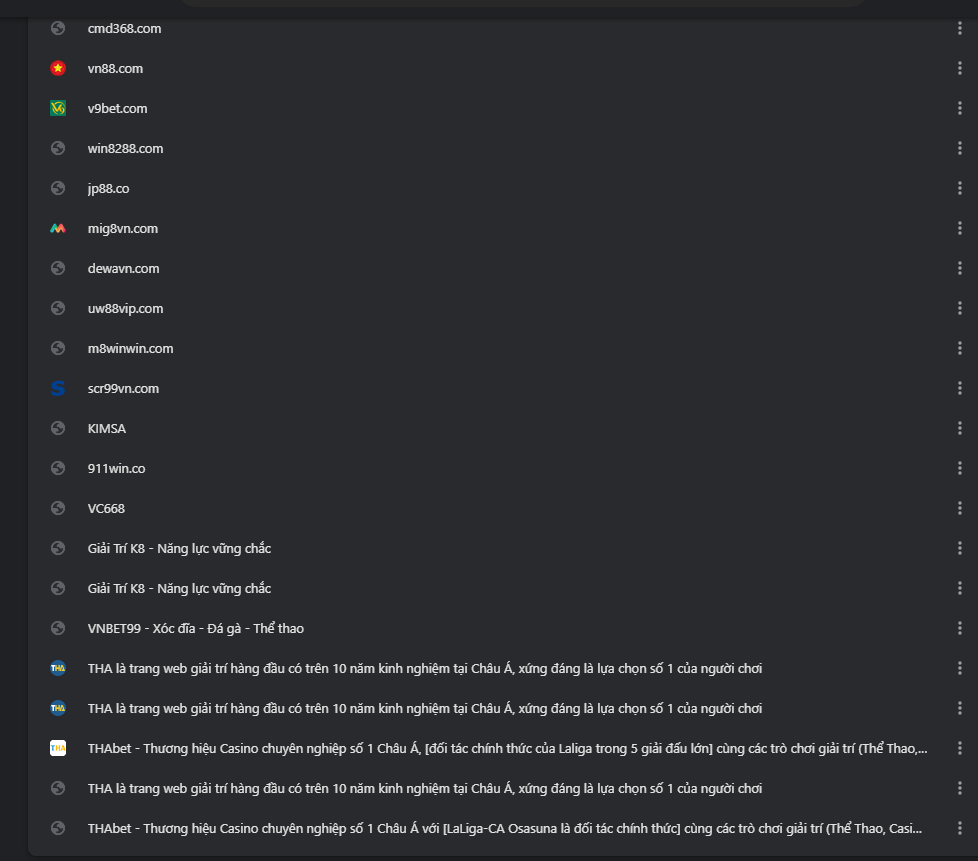978x861 pixels.
Task: Click the white THA favicon of THAbet entry
Action: pyautogui.click(x=58, y=748)
